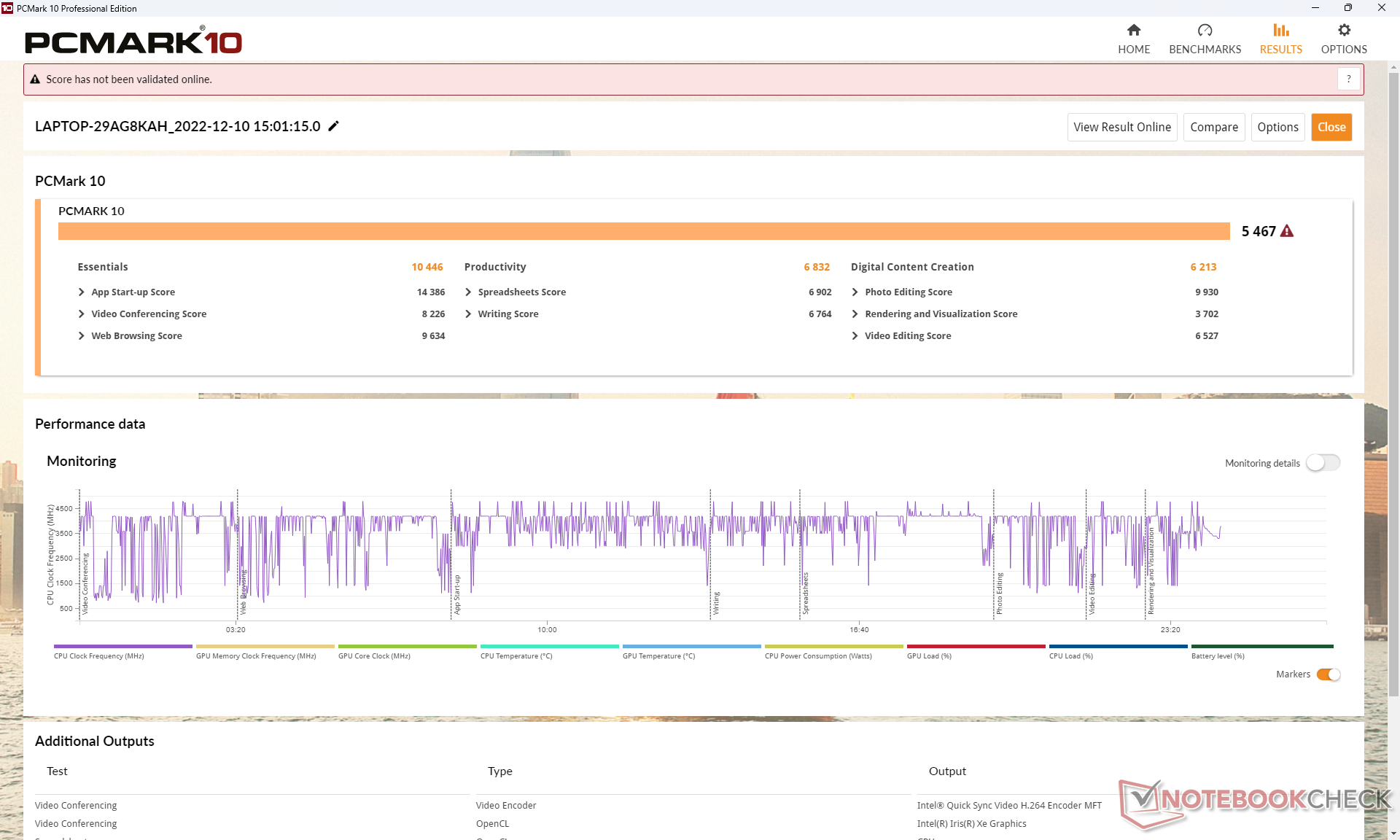The width and height of the screenshot is (1400, 840).
Task: Click the Compare button
Action: tap(1214, 127)
